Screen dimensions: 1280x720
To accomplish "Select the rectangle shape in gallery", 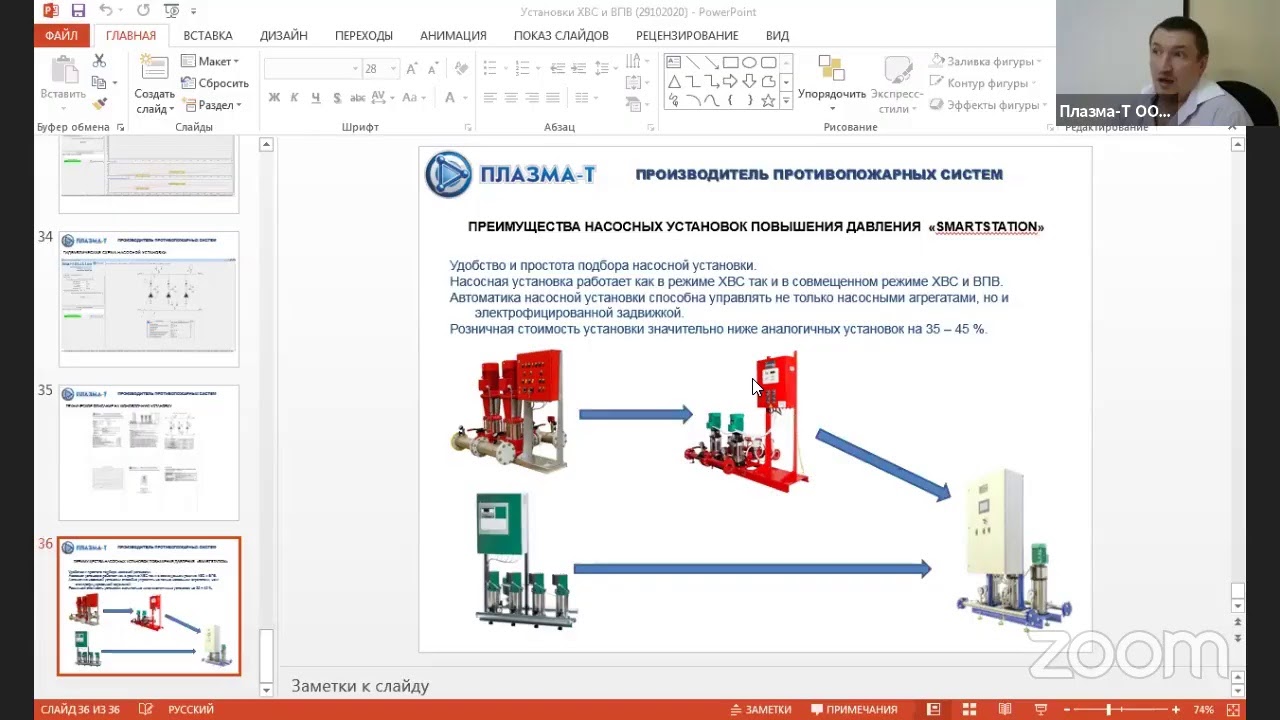I will pos(731,62).
